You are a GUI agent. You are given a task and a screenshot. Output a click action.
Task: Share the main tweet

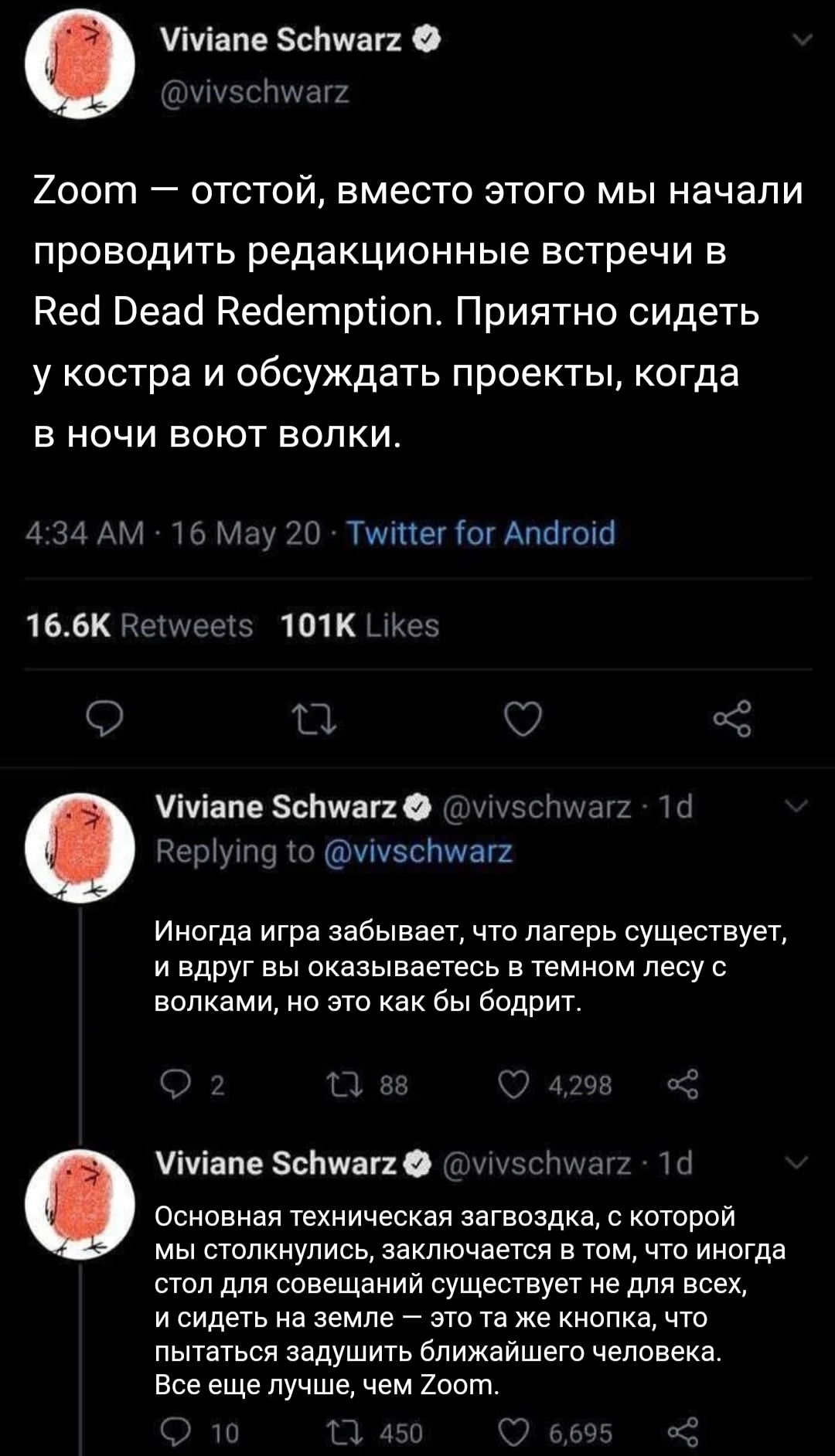(731, 720)
